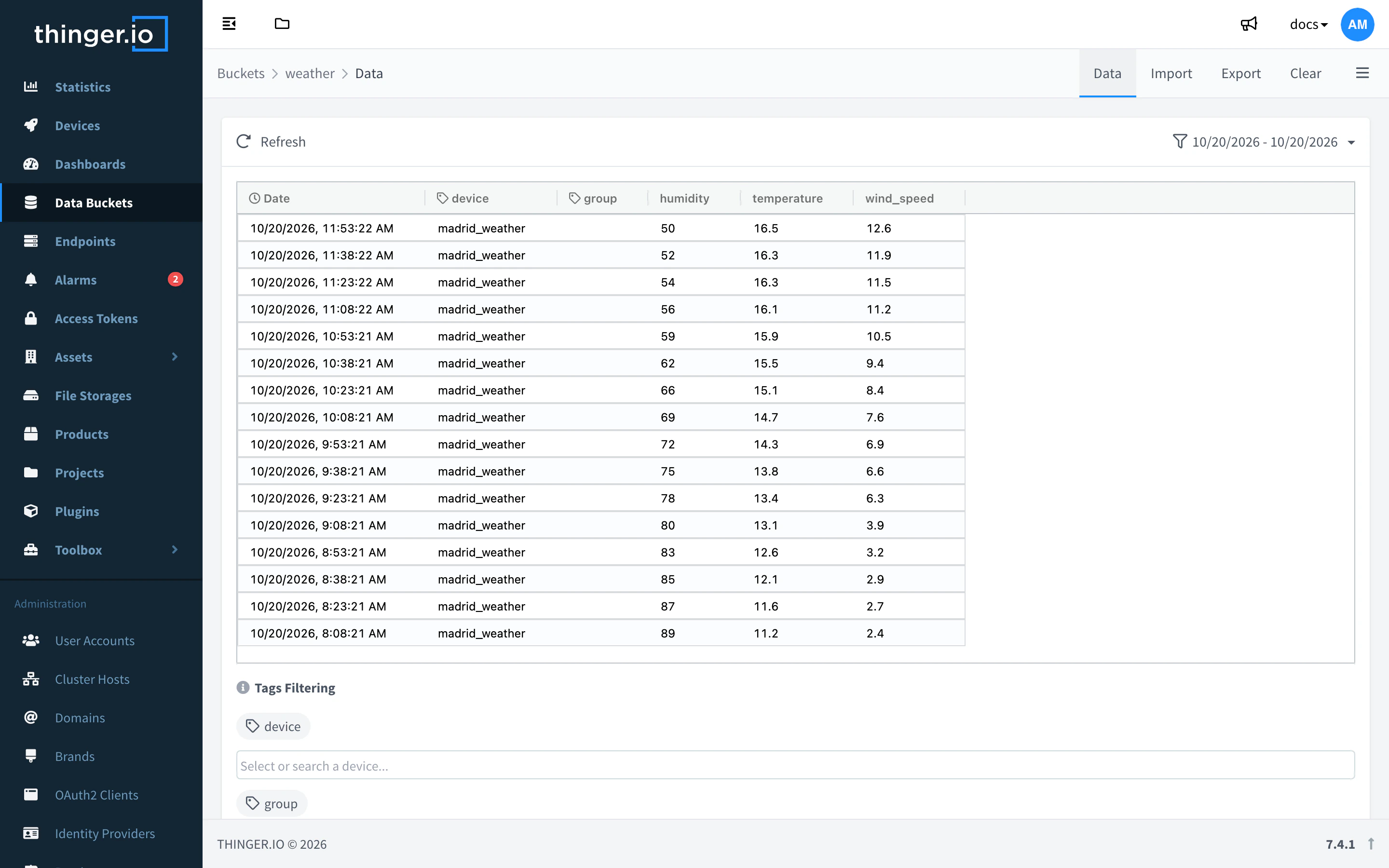The width and height of the screenshot is (1389, 868).
Task: Sort by the Date column header
Action: [x=330, y=198]
